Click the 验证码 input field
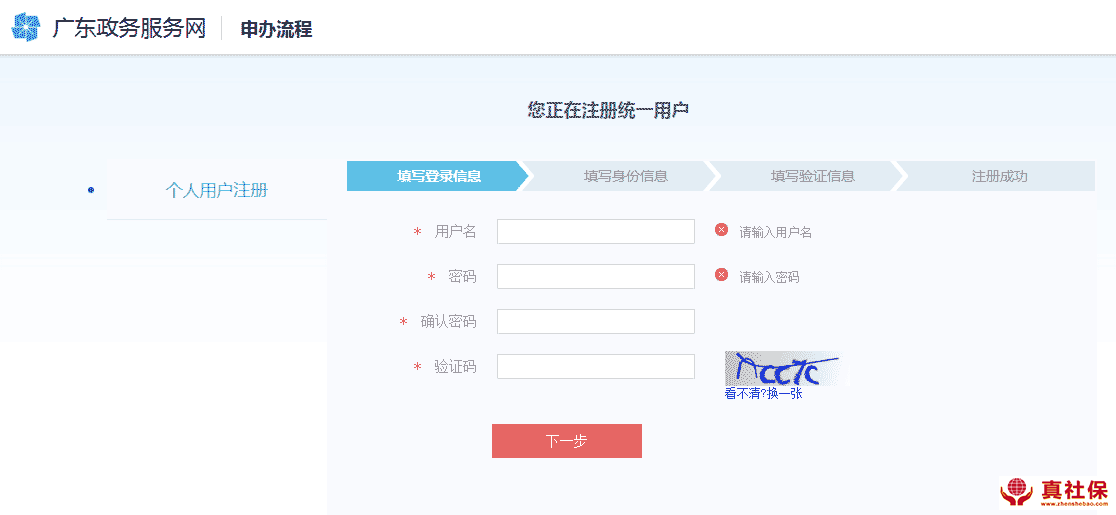 [595, 366]
